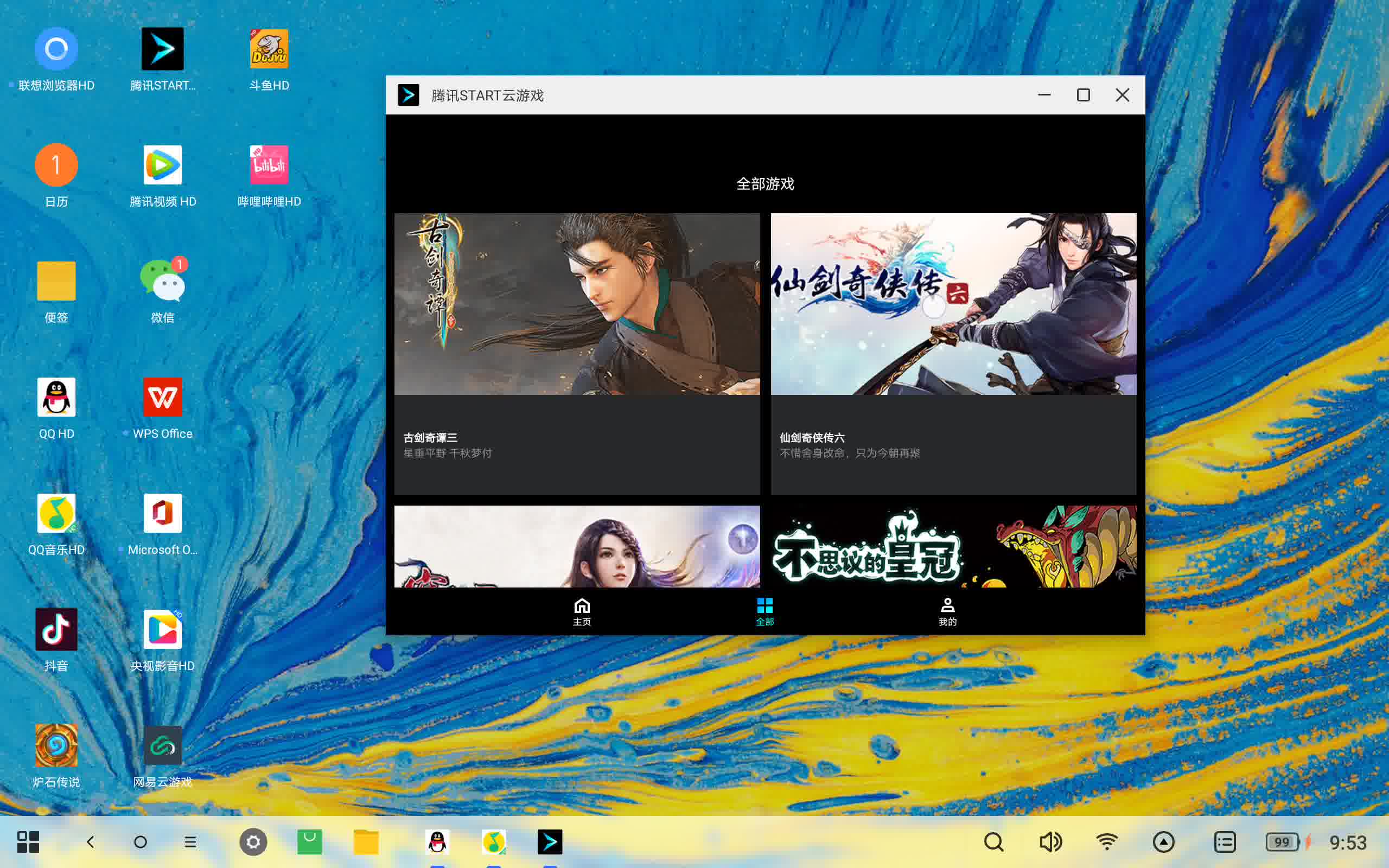
Task: Launch 炉石传说 Hearthstone icon
Action: tap(56, 745)
